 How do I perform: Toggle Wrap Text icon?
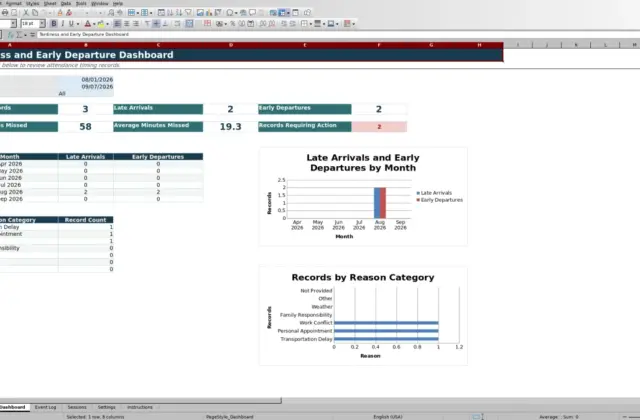click(x=177, y=24)
